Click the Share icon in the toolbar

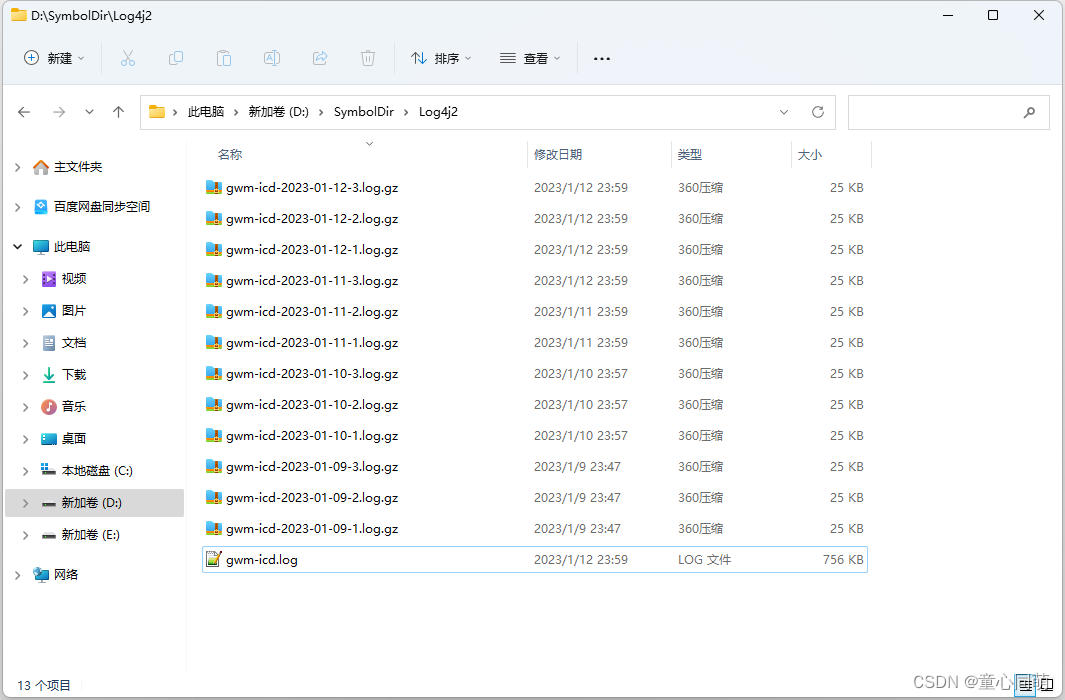pos(319,58)
